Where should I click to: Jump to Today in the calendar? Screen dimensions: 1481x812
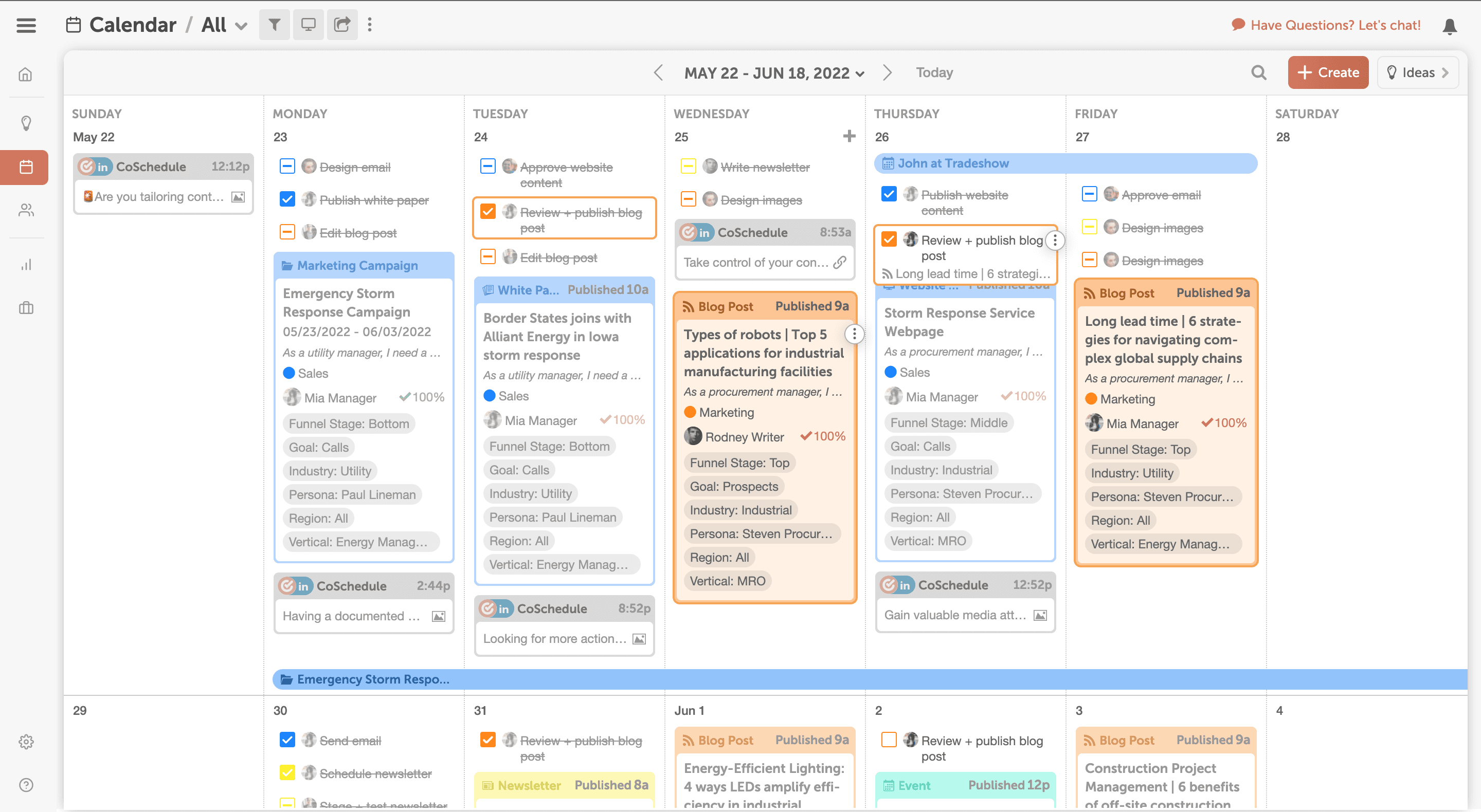point(934,72)
